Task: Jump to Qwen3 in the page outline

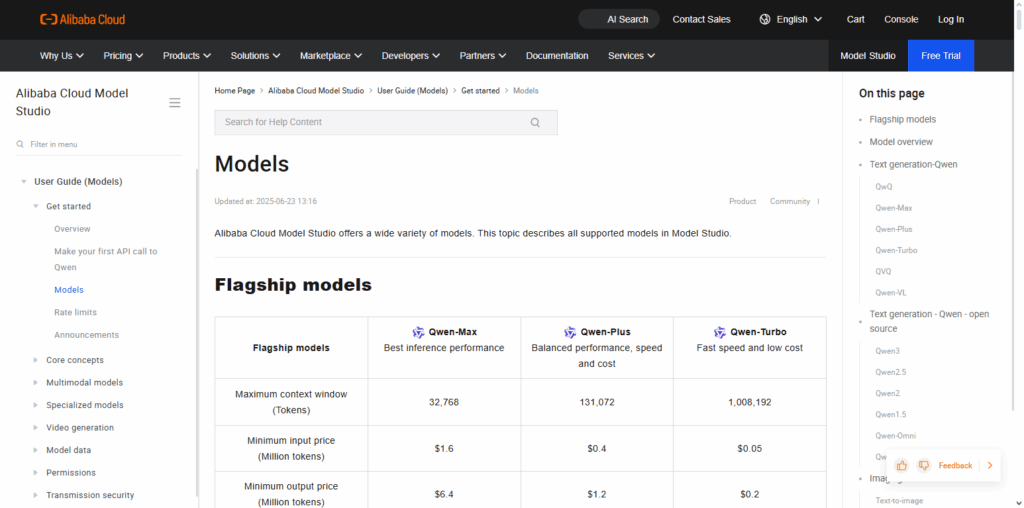Action: click(888, 351)
